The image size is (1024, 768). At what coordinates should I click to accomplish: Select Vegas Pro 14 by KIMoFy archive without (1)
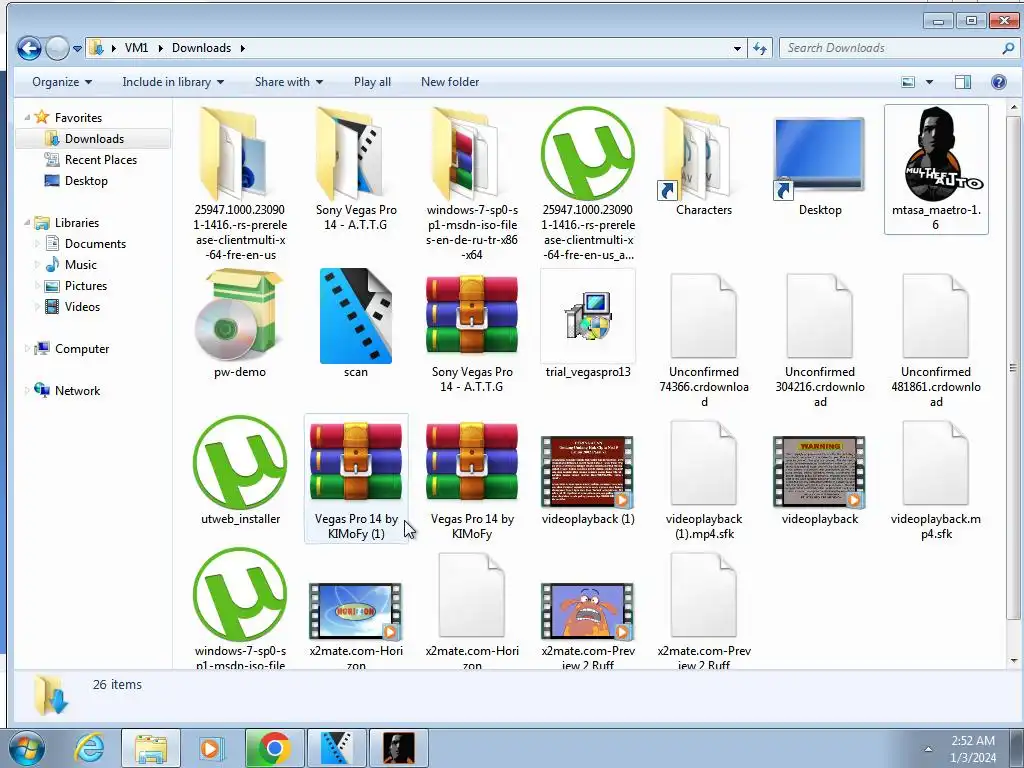pyautogui.click(x=472, y=481)
